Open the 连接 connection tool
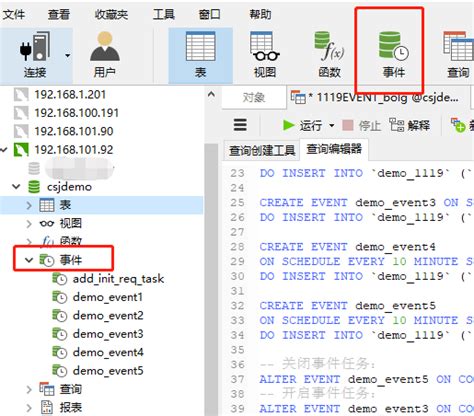The height and width of the screenshot is (416, 474). pos(35,55)
